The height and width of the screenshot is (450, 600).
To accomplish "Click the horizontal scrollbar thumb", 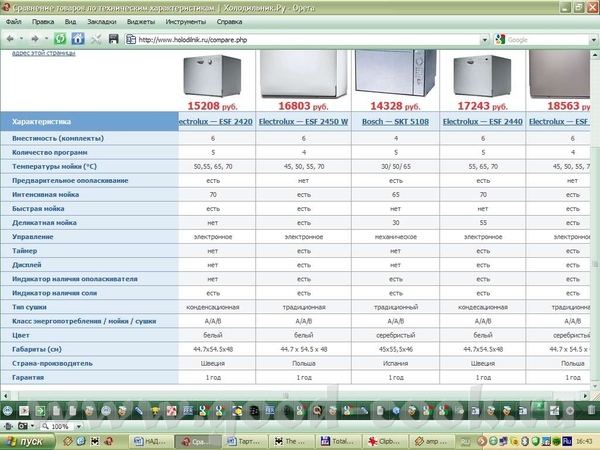I will click(x=285, y=395).
